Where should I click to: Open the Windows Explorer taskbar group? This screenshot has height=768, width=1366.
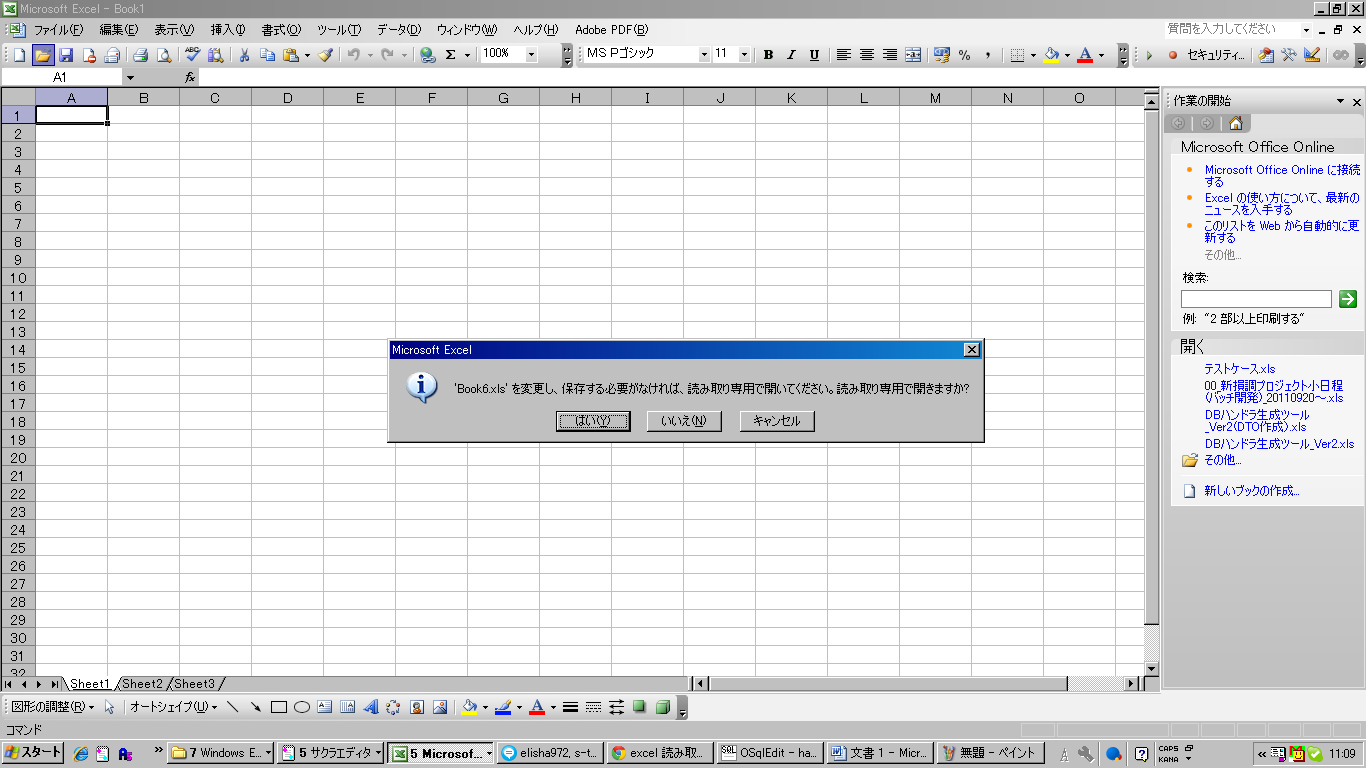tap(220, 753)
